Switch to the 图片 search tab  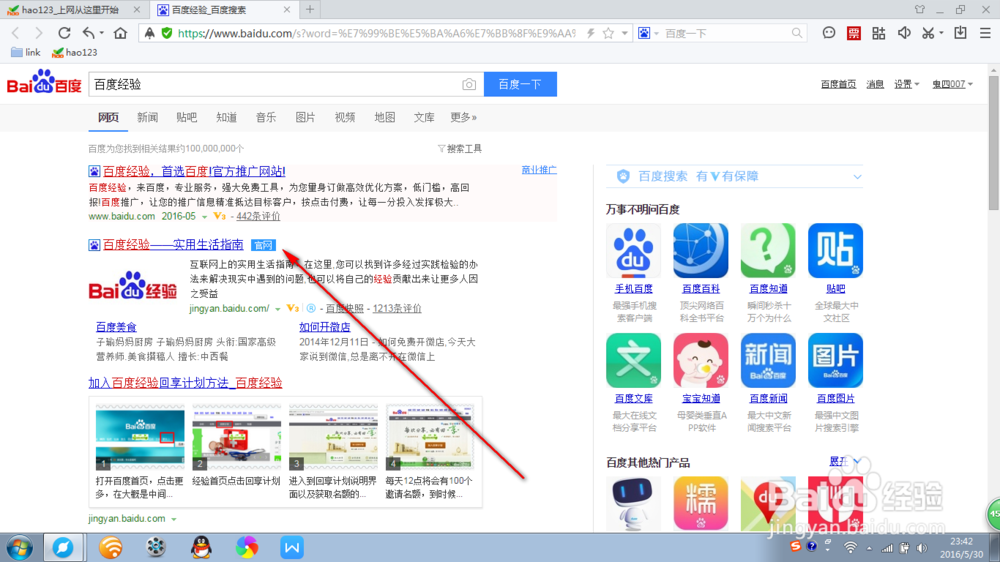click(x=305, y=117)
